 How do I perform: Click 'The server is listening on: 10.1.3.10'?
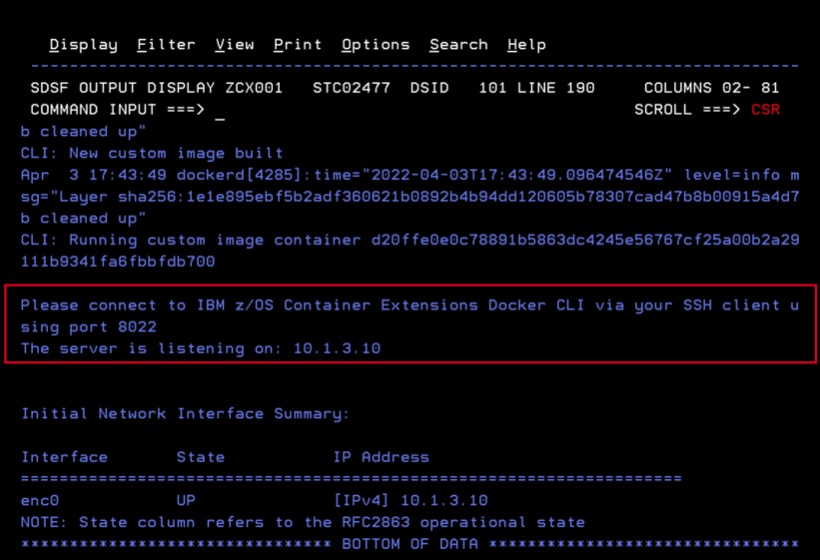pyautogui.click(x=201, y=349)
